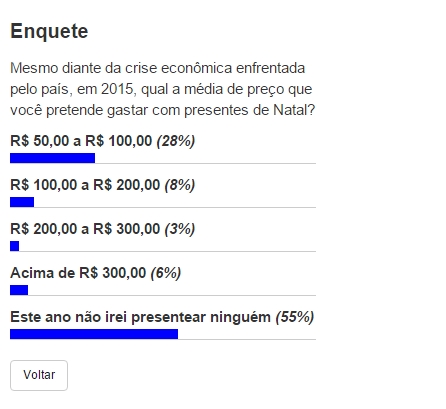The height and width of the screenshot is (409, 446).
Task: Click the 28% blue progress bar
Action: (52, 158)
